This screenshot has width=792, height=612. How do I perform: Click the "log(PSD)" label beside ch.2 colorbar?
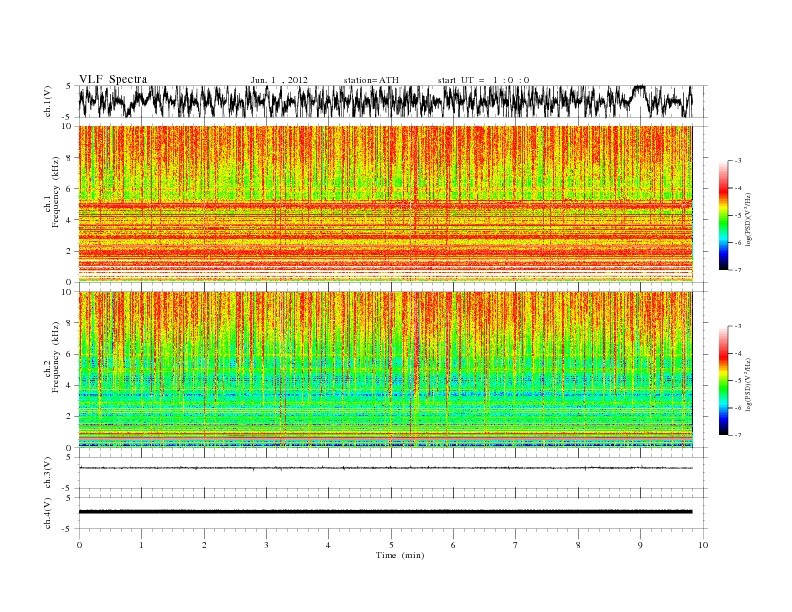pos(749,383)
